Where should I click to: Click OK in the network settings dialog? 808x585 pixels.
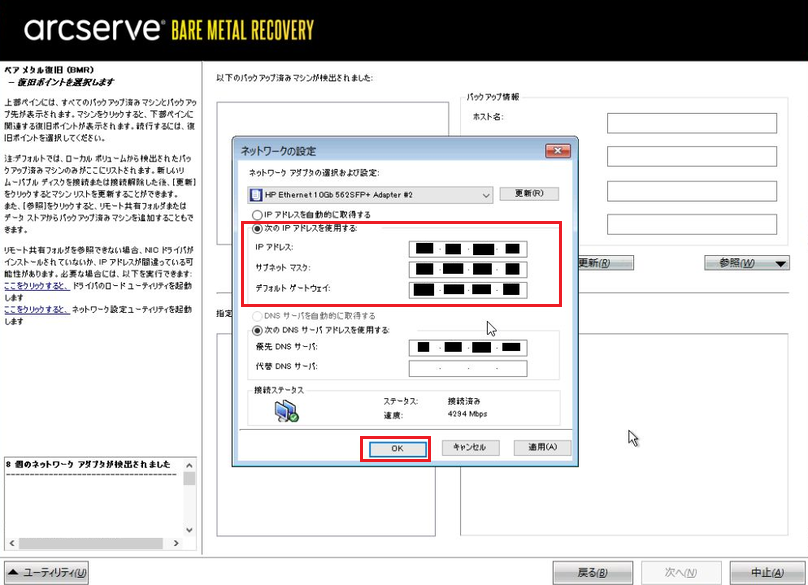pos(397,449)
